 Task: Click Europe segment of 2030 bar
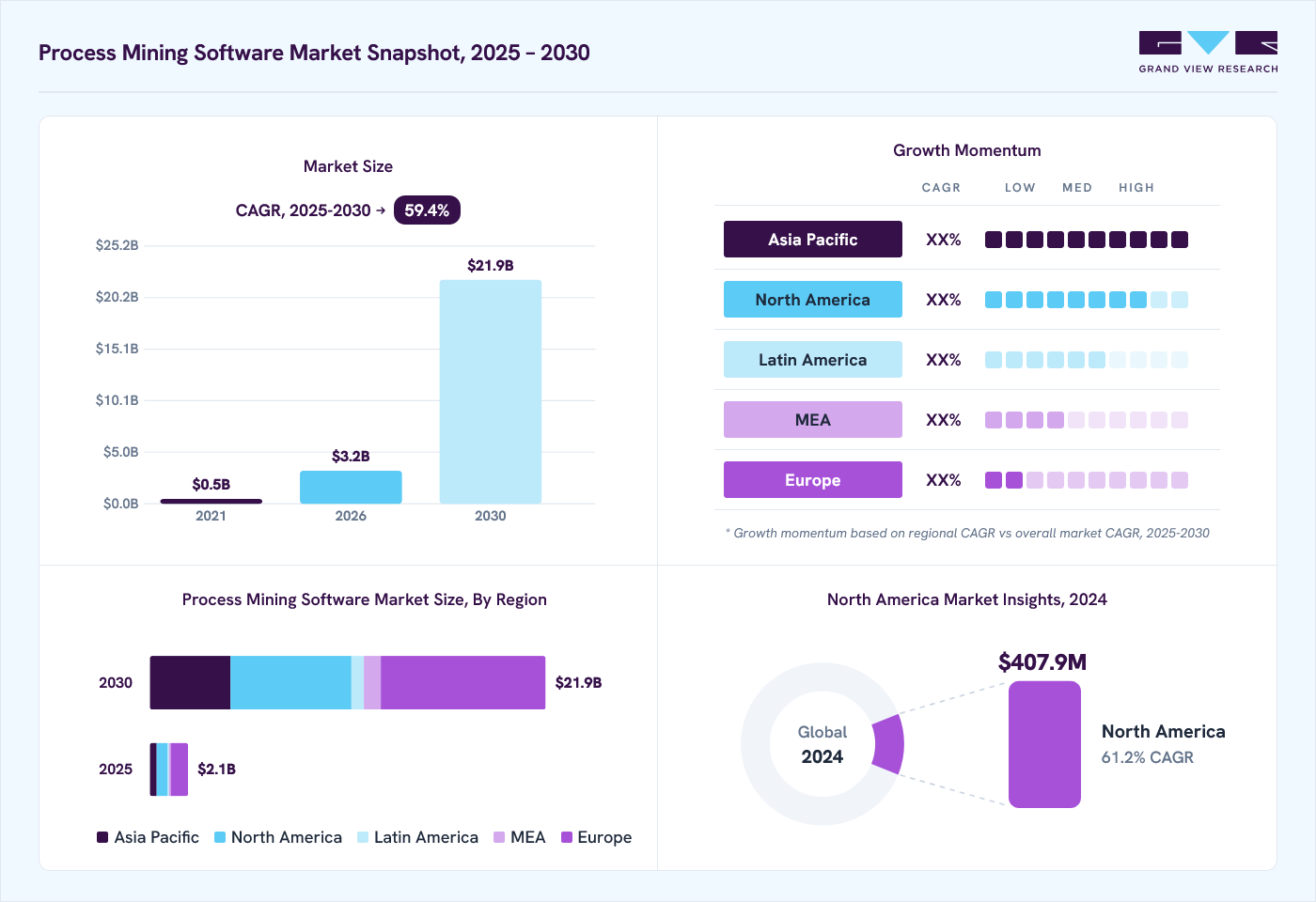pos(462,682)
